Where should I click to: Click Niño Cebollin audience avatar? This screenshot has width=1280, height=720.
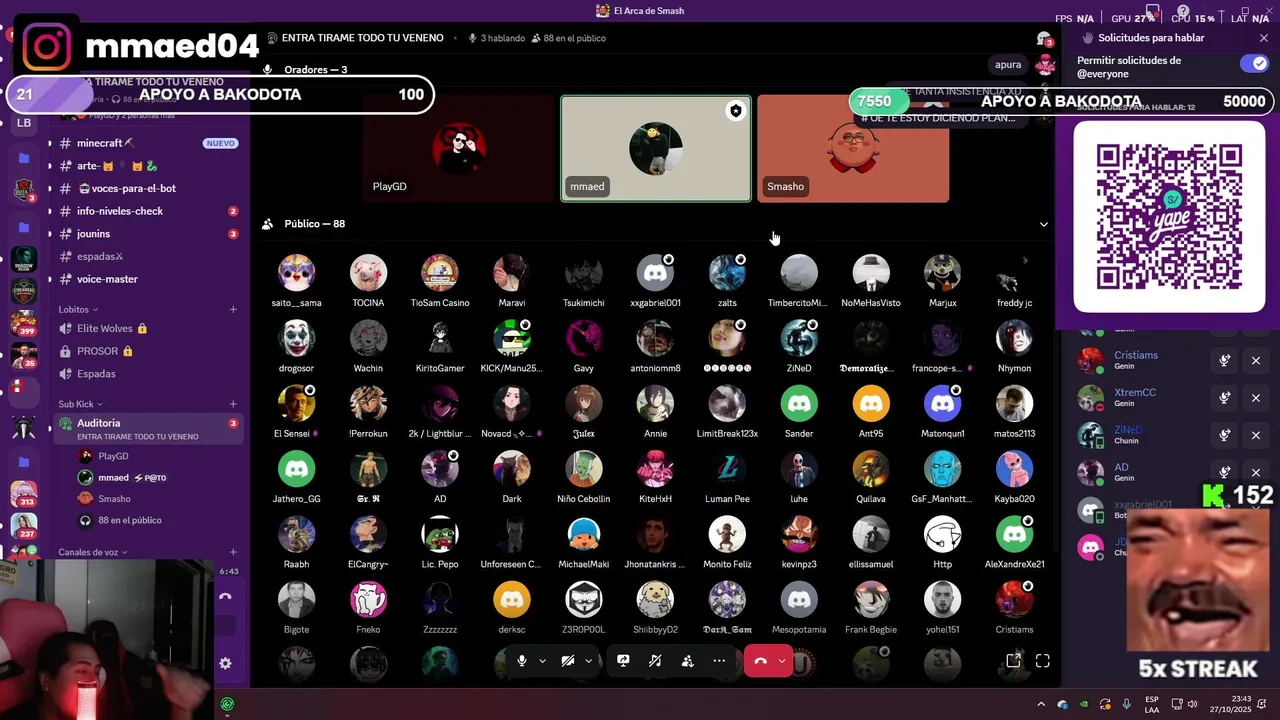click(584, 469)
